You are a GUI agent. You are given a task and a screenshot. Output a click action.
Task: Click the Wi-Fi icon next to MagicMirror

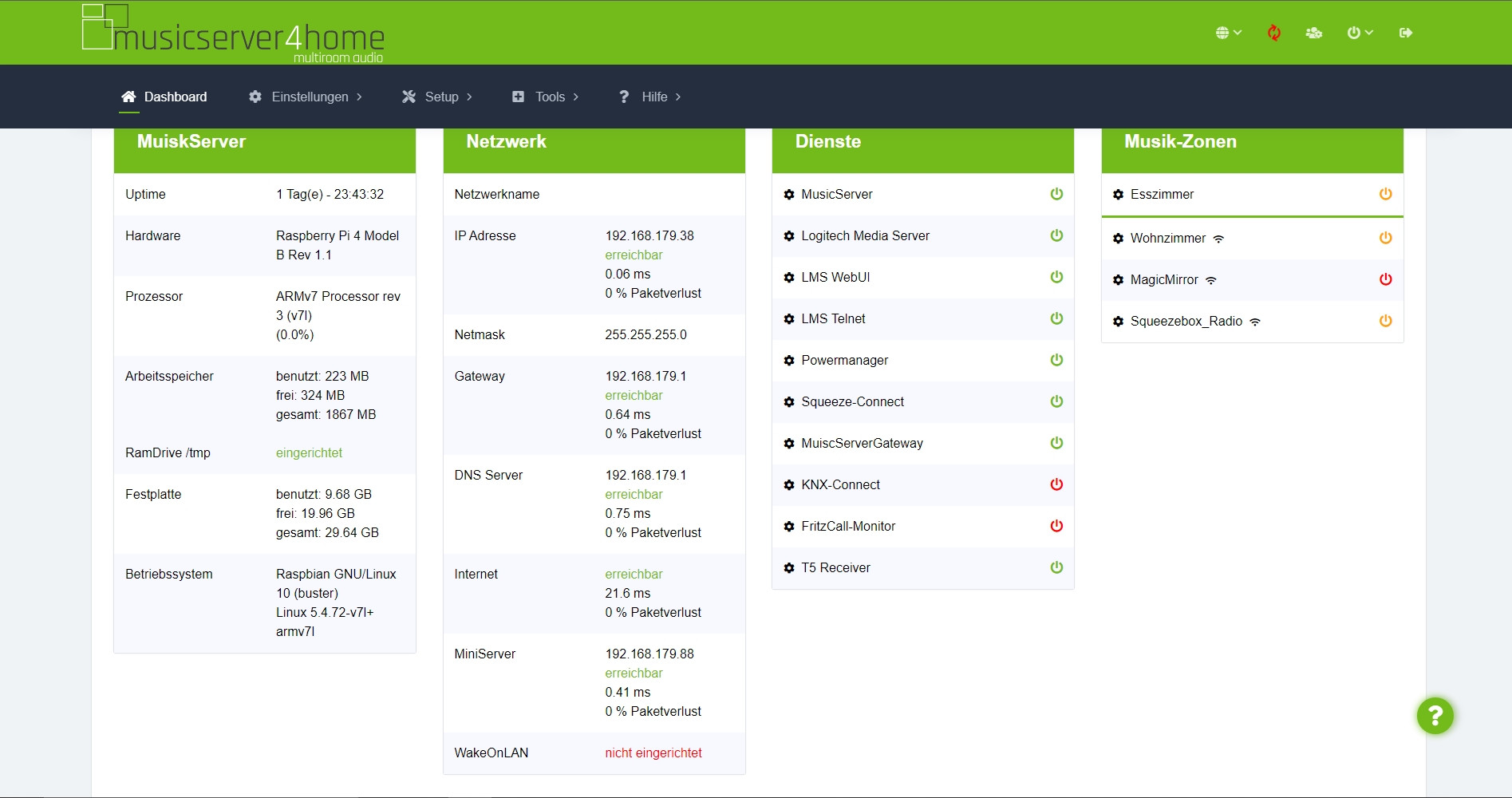[1211, 280]
